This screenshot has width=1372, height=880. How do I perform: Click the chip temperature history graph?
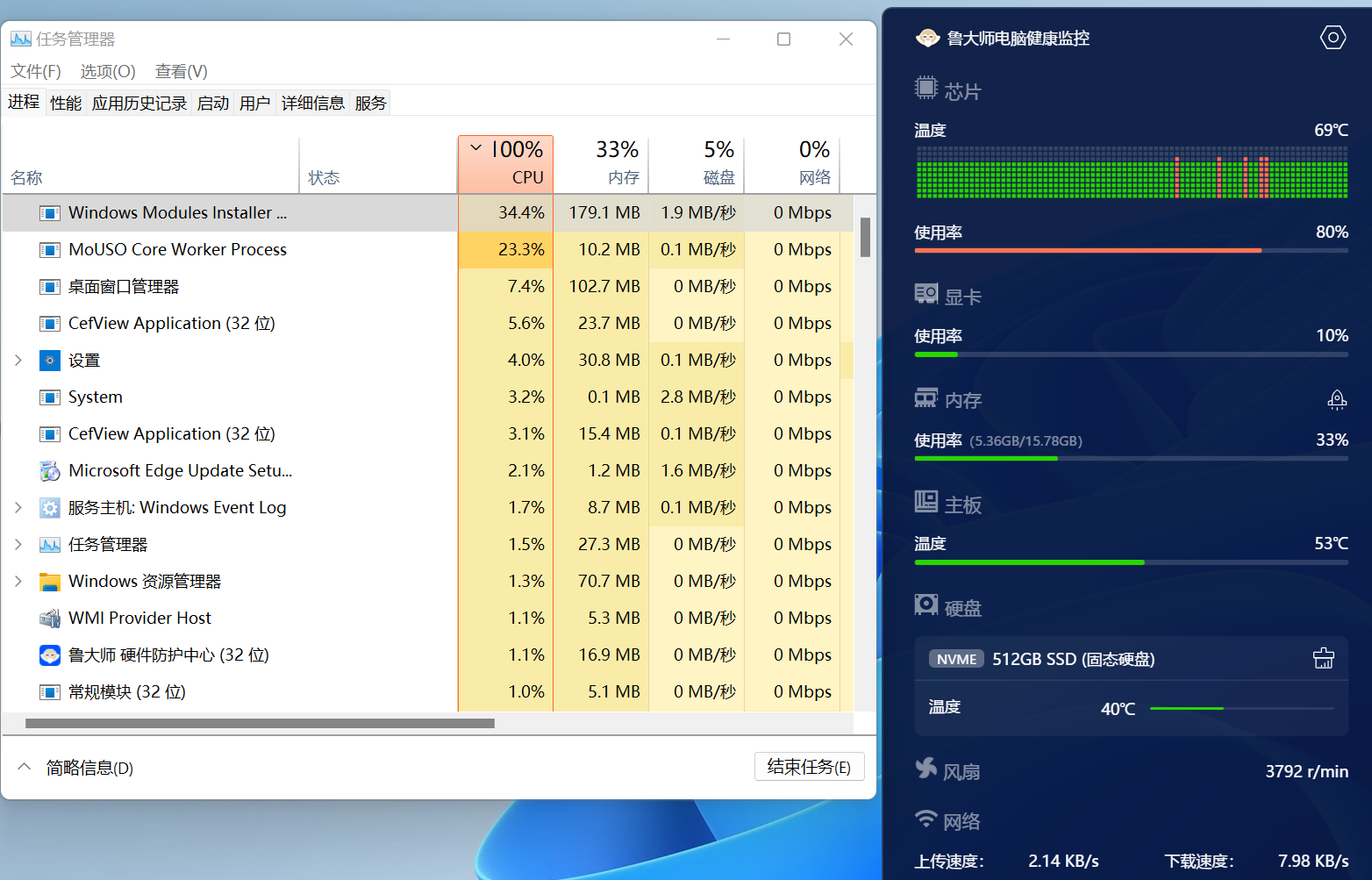(x=1132, y=172)
